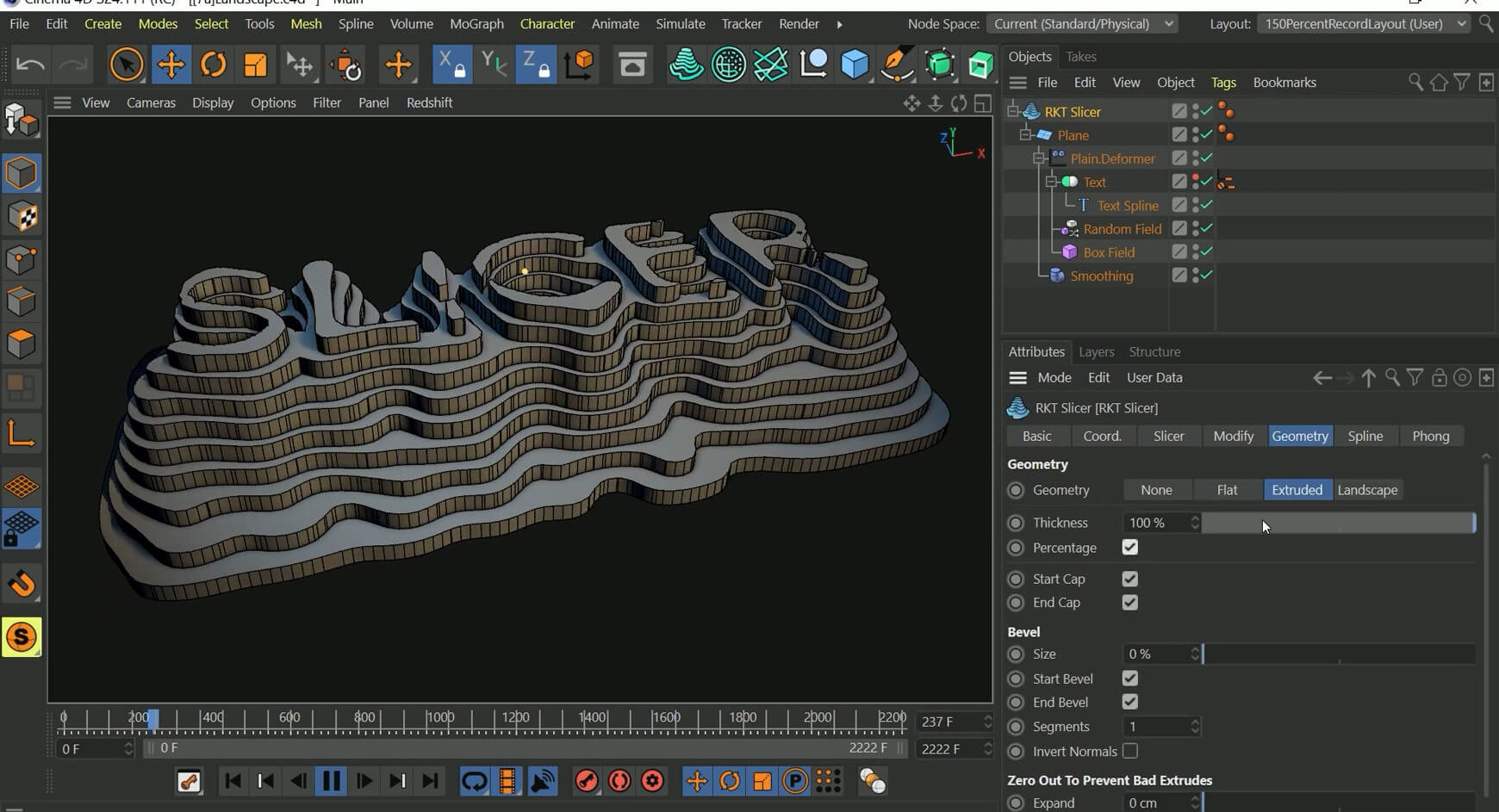Screen dimensions: 1499x812
Task: Click the Record Active Objects icon
Action: pyautogui.click(x=587, y=781)
